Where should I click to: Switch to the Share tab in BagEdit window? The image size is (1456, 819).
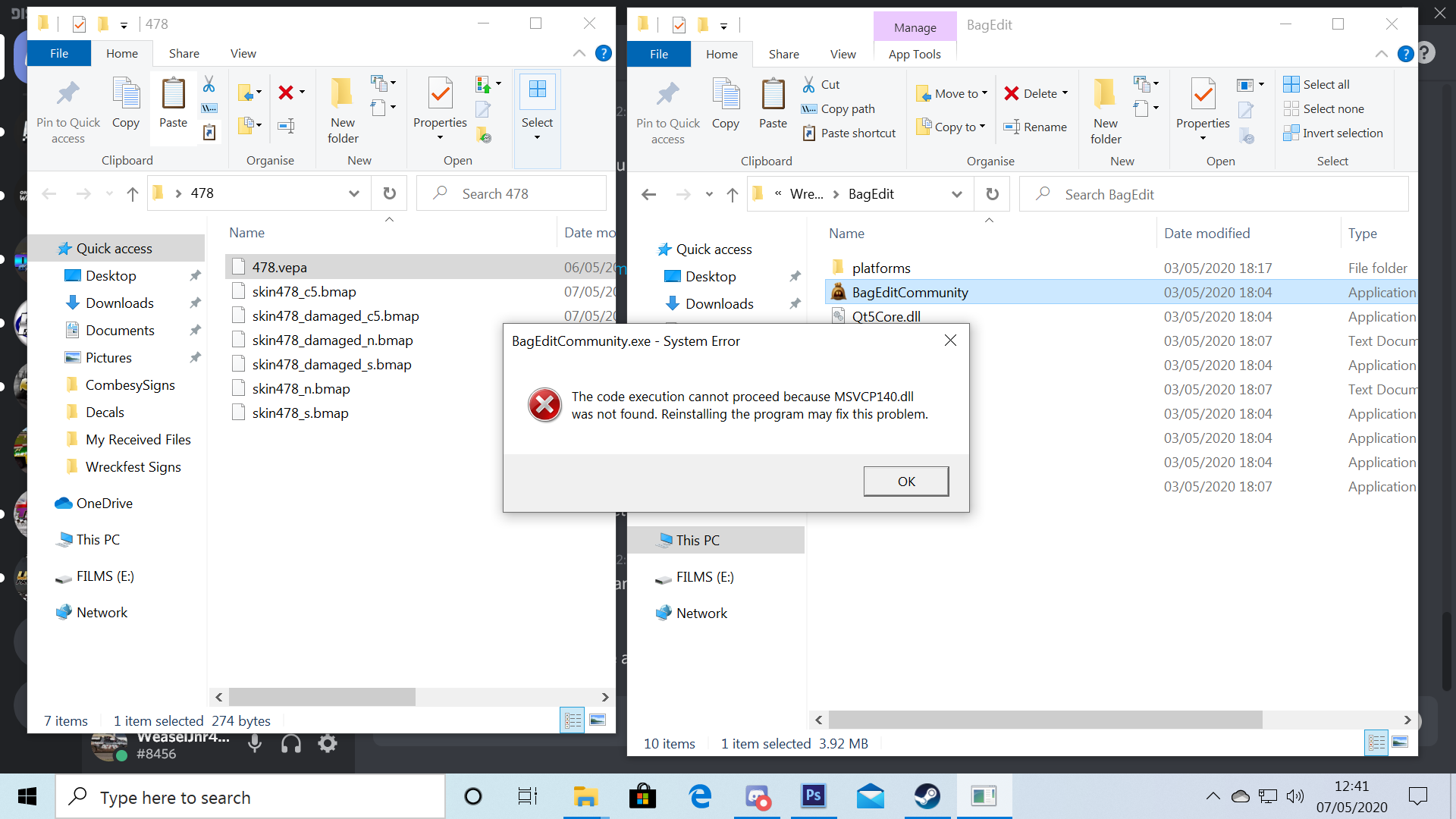tap(783, 54)
